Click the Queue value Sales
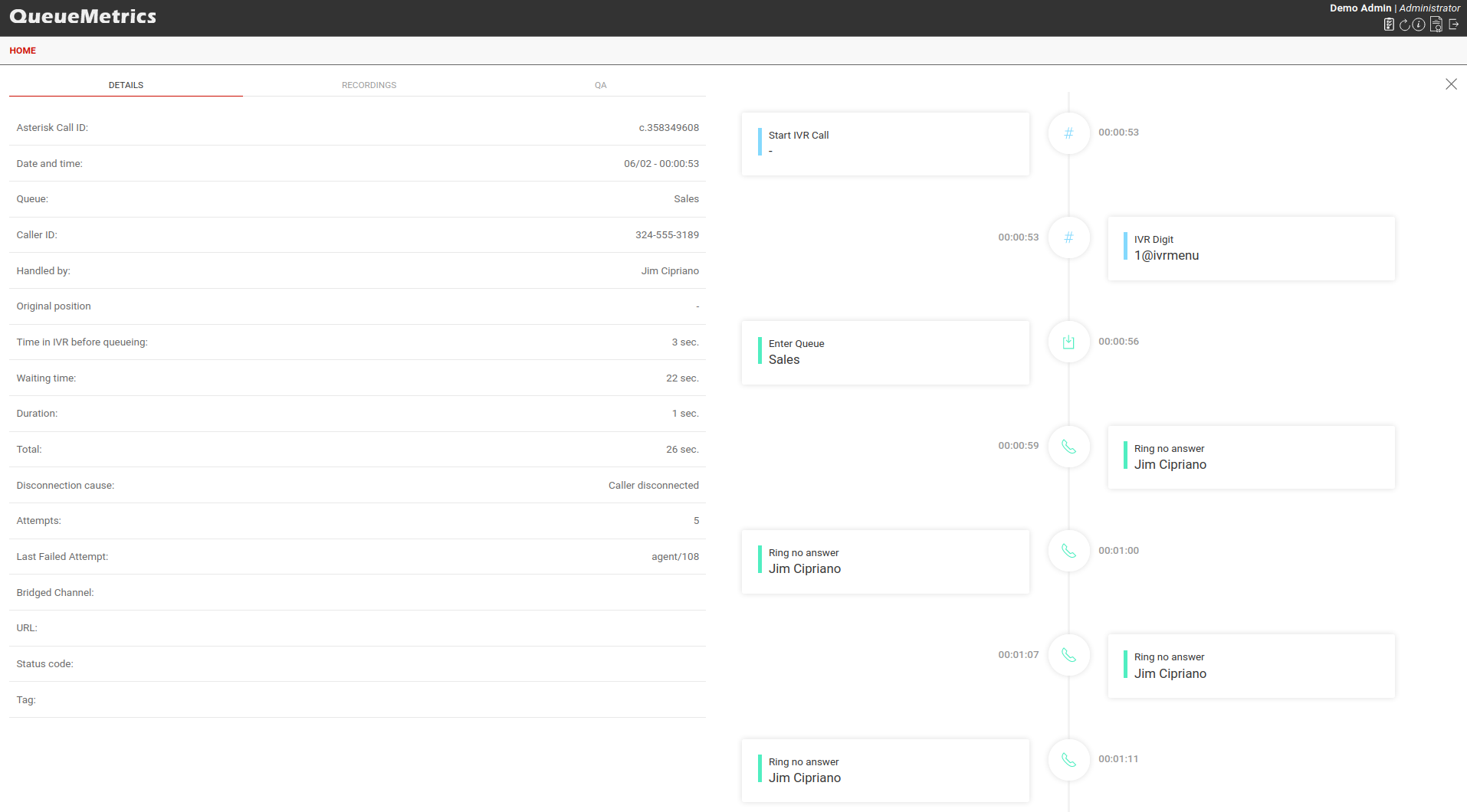This screenshot has width=1467, height=812. (x=686, y=199)
